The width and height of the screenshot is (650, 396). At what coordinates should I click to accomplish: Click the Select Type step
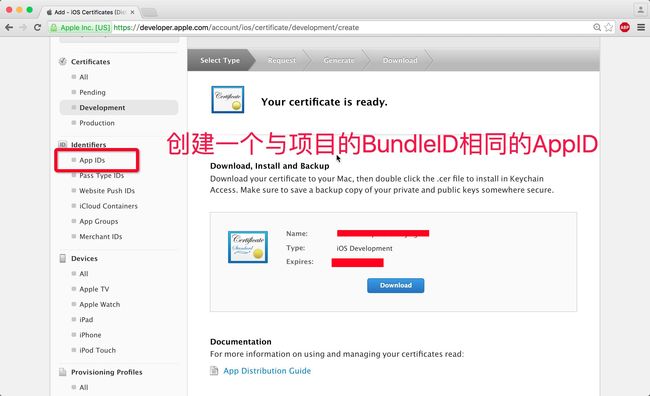coord(220,60)
